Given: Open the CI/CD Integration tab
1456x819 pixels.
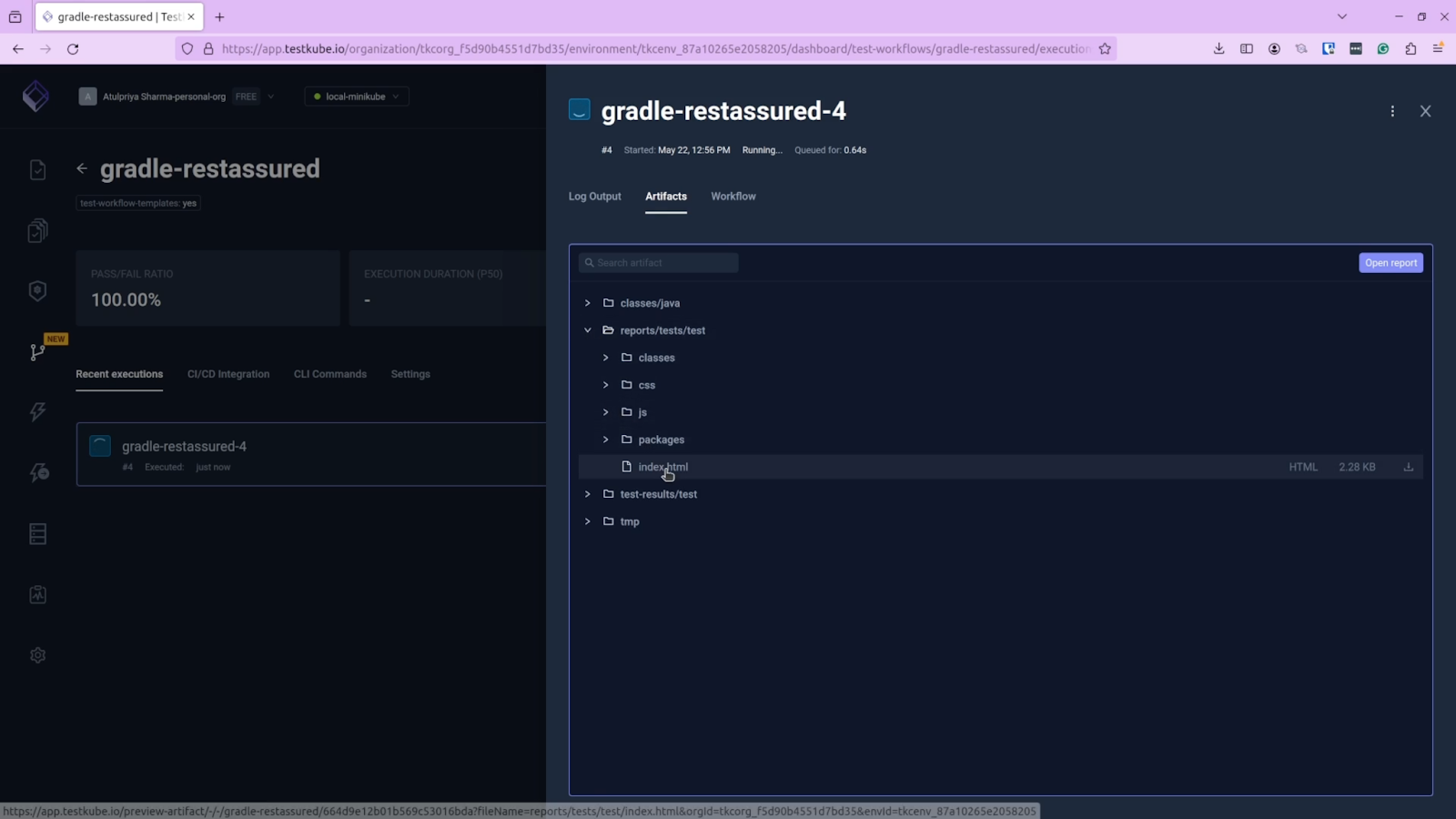Looking at the screenshot, I should click(x=228, y=374).
